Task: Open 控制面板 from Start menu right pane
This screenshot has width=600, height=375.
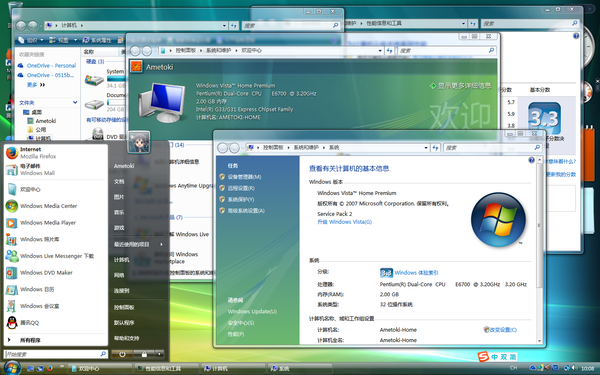Action: [x=124, y=307]
